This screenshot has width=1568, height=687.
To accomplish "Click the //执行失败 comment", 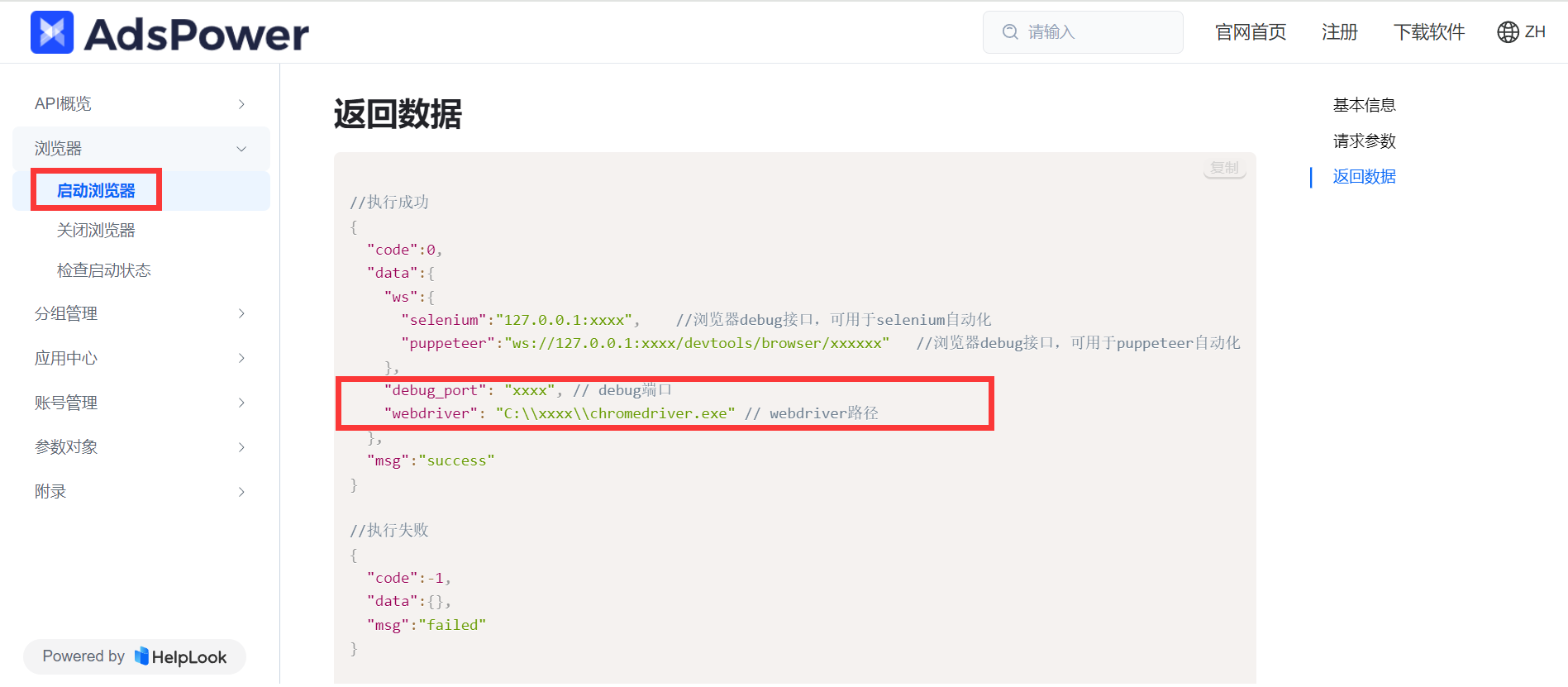I will [389, 530].
